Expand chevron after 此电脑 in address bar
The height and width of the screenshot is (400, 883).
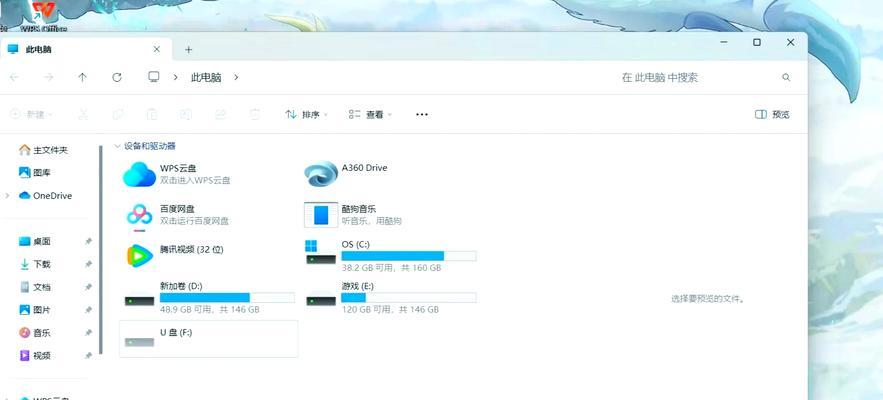click(236, 78)
